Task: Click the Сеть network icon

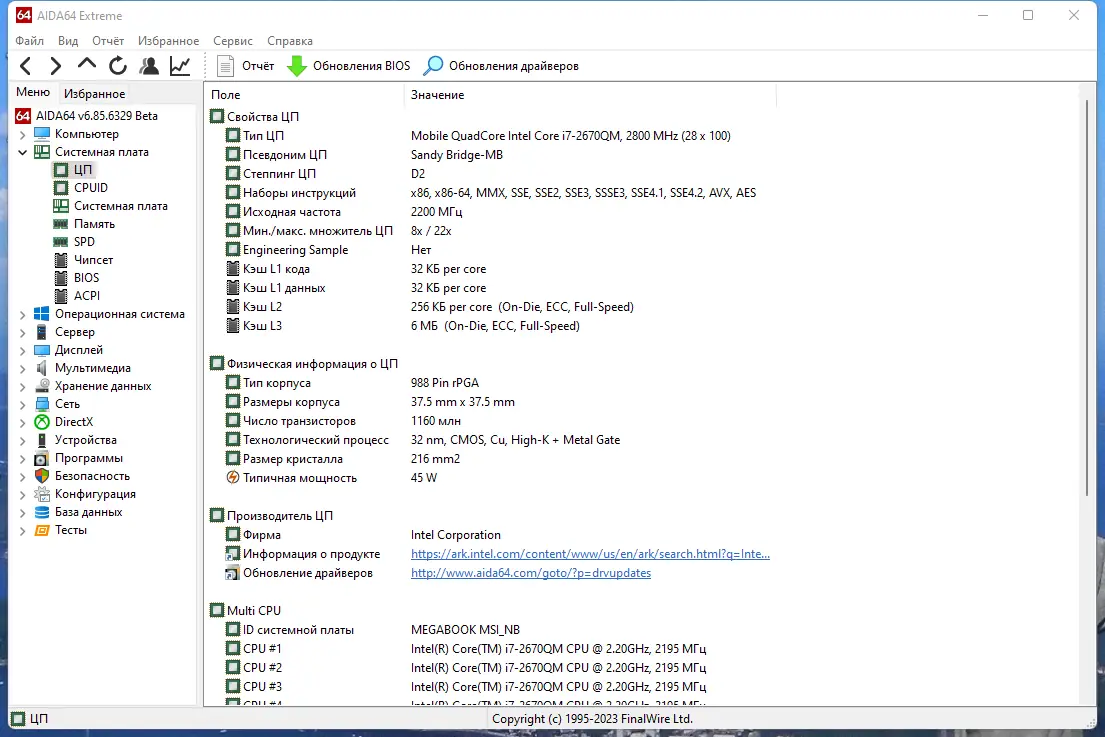Action: click(42, 404)
